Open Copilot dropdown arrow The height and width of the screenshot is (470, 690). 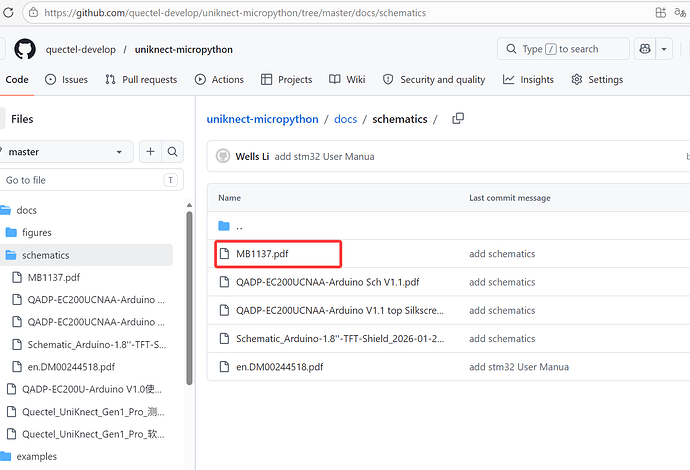click(664, 49)
